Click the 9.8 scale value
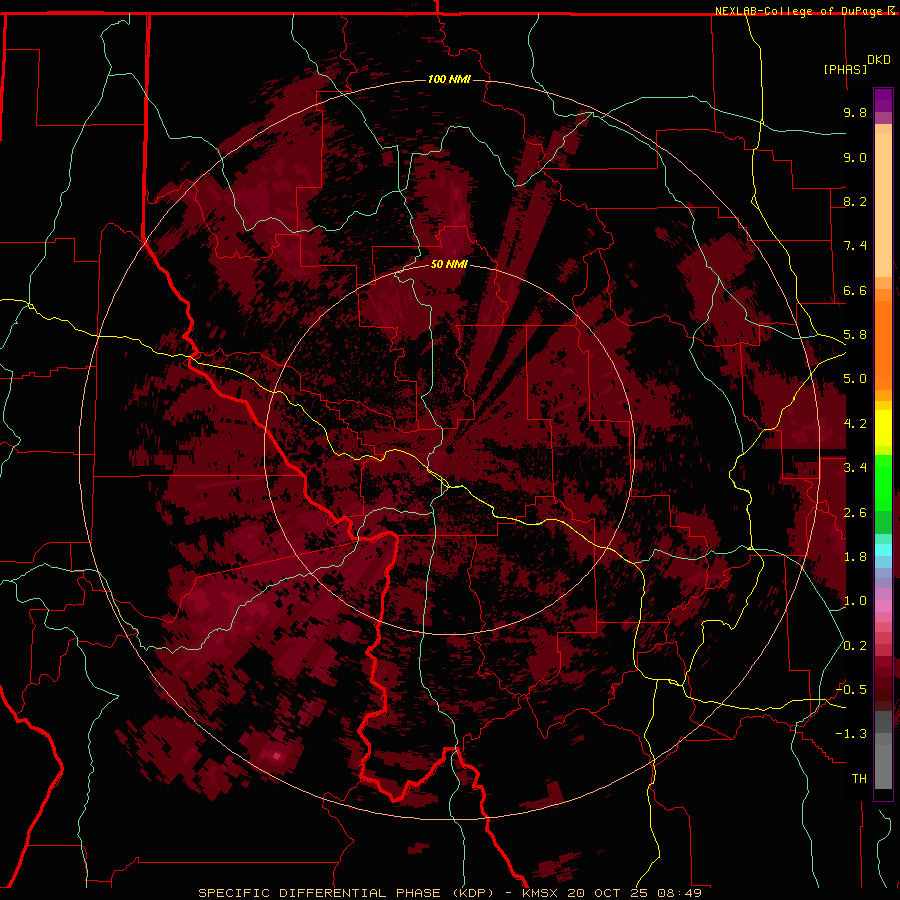Screen dimensions: 900x900 click(x=855, y=112)
